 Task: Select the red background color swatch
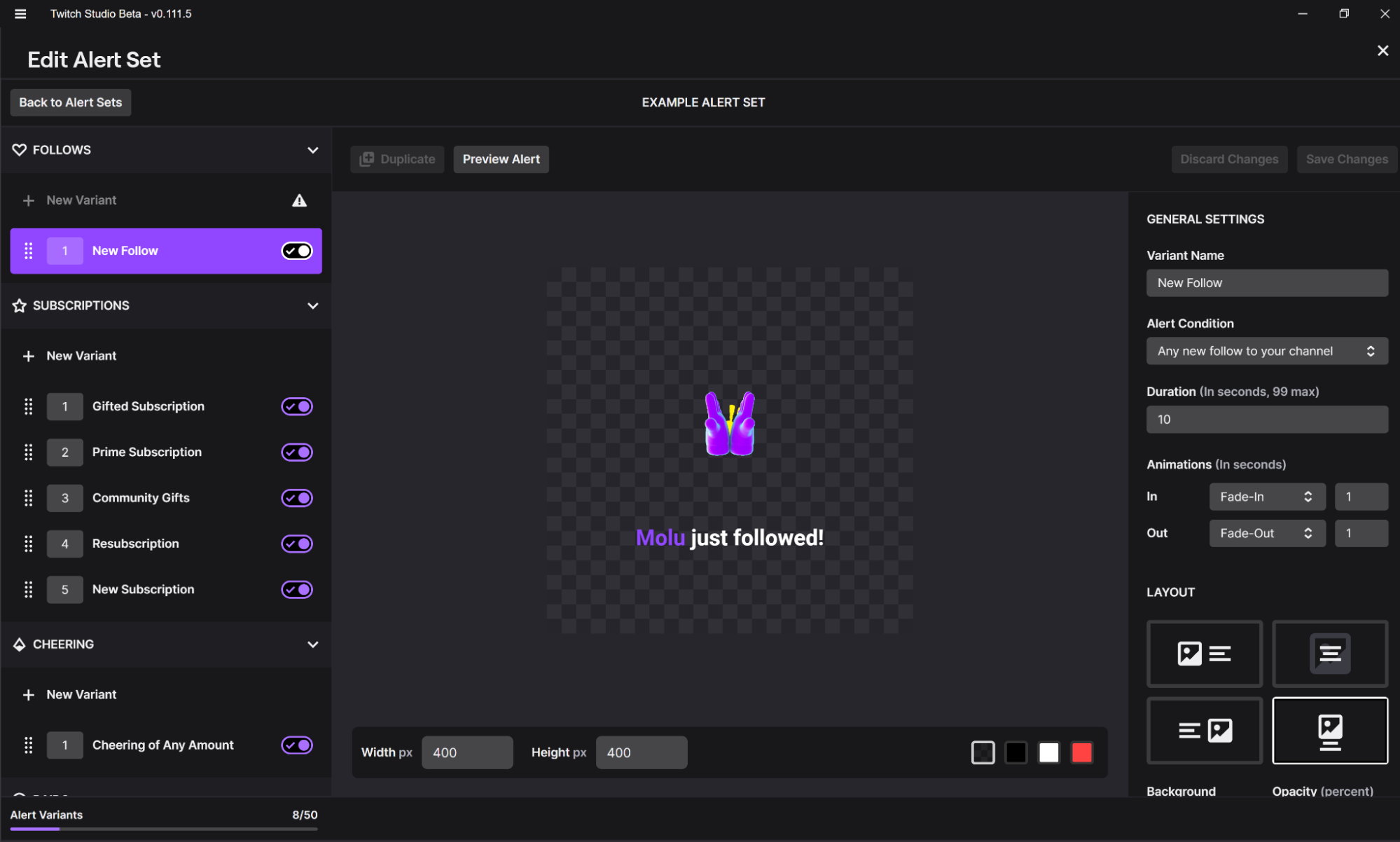(1081, 752)
